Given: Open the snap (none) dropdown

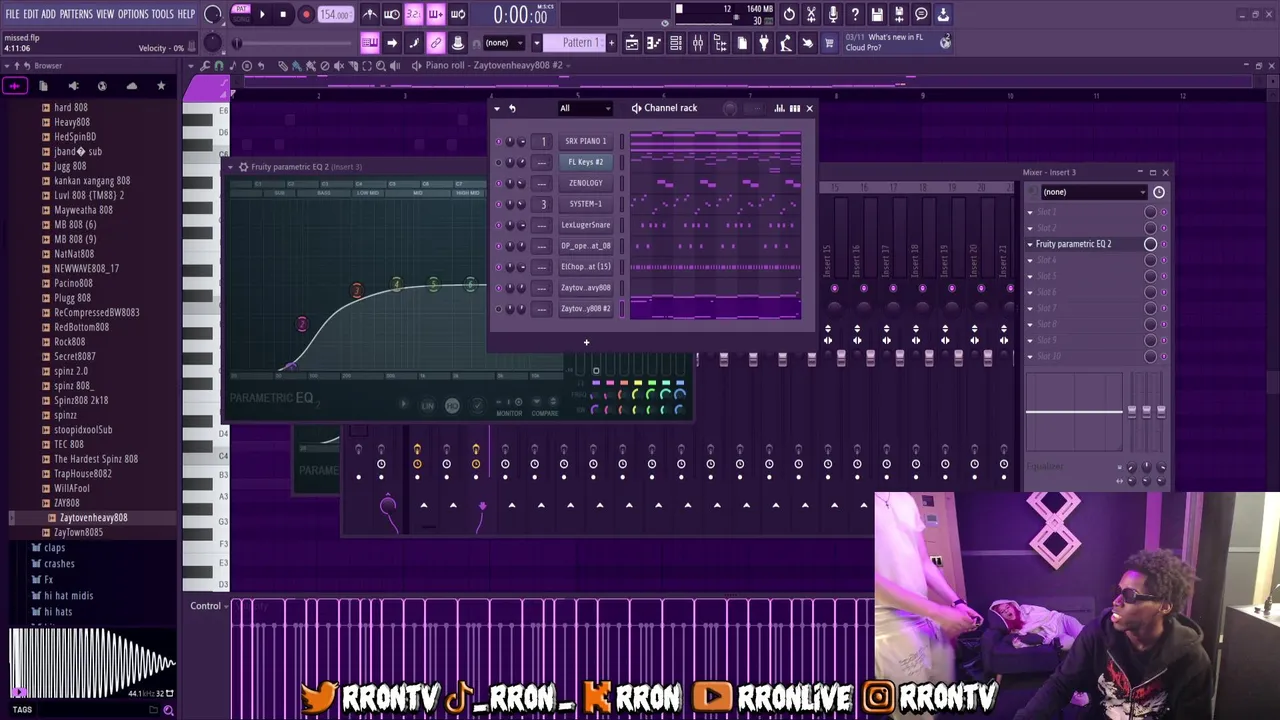Looking at the screenshot, I should pyautogui.click(x=504, y=43).
